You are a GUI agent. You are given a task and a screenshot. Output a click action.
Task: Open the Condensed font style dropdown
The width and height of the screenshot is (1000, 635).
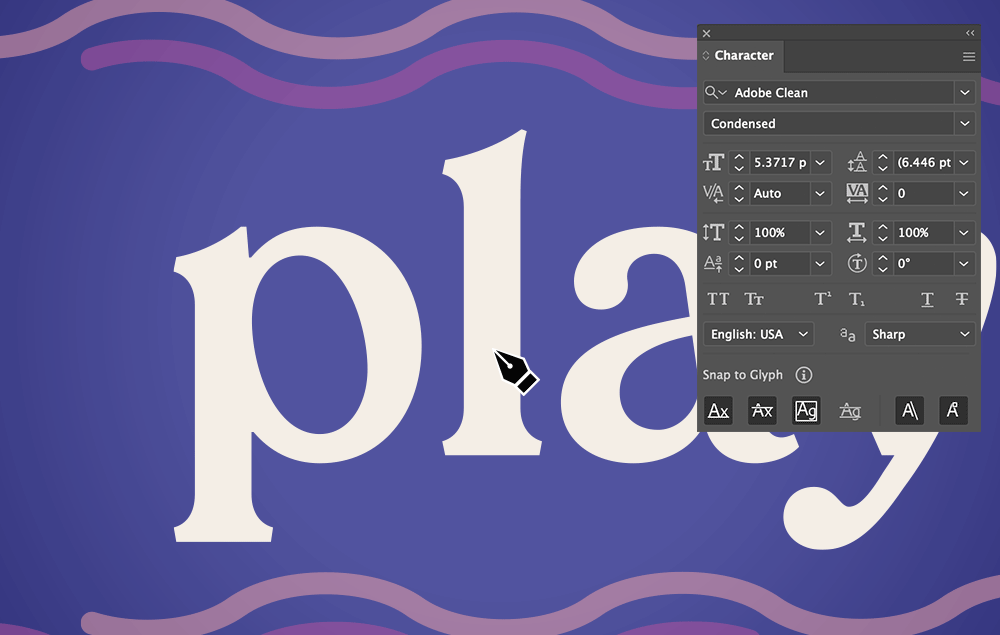coord(964,123)
